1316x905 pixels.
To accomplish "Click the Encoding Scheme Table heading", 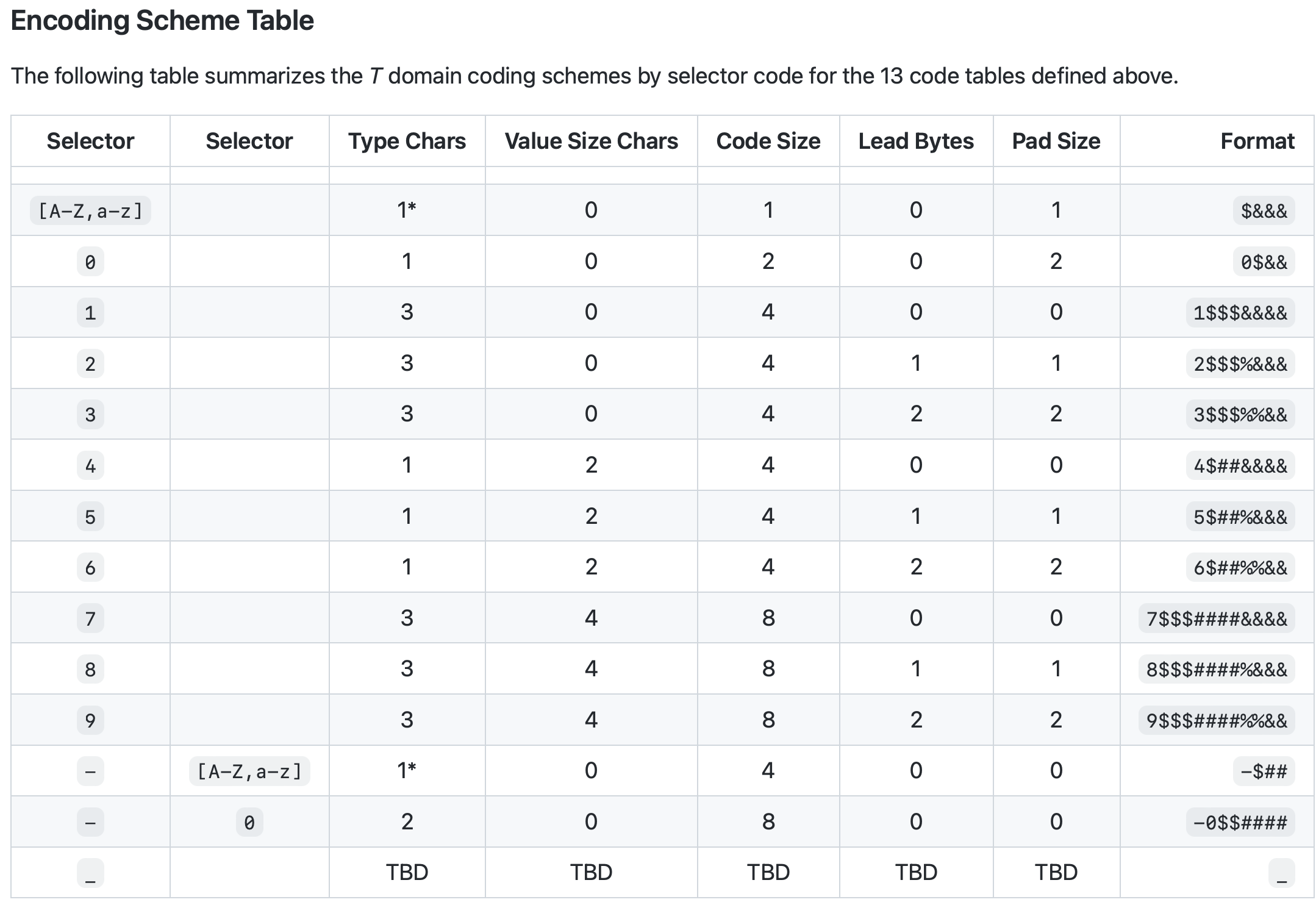I will point(162,21).
